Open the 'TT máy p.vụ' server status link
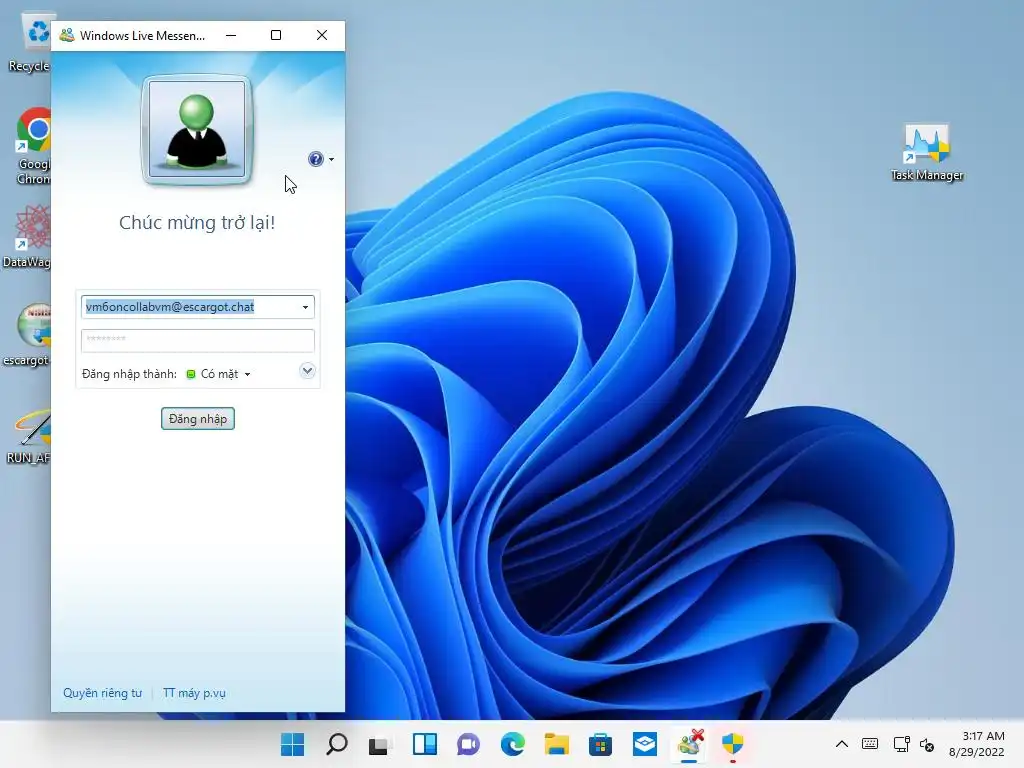The image size is (1024, 768). point(194,693)
